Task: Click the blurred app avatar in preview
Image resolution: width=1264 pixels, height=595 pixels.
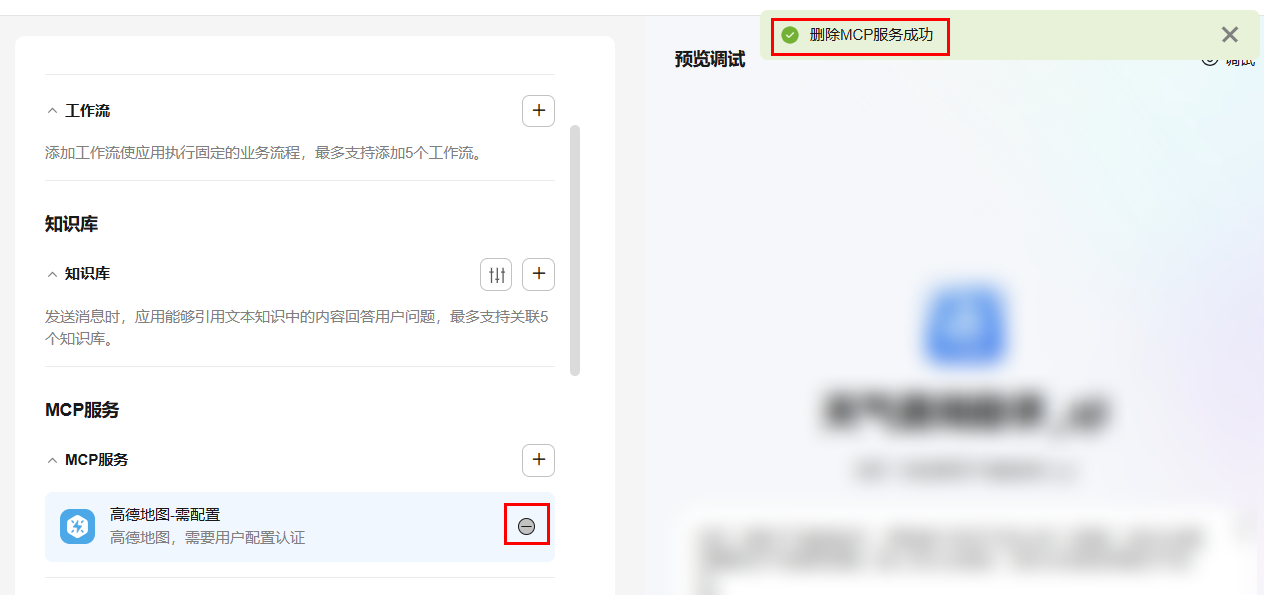Action: pyautogui.click(x=966, y=326)
